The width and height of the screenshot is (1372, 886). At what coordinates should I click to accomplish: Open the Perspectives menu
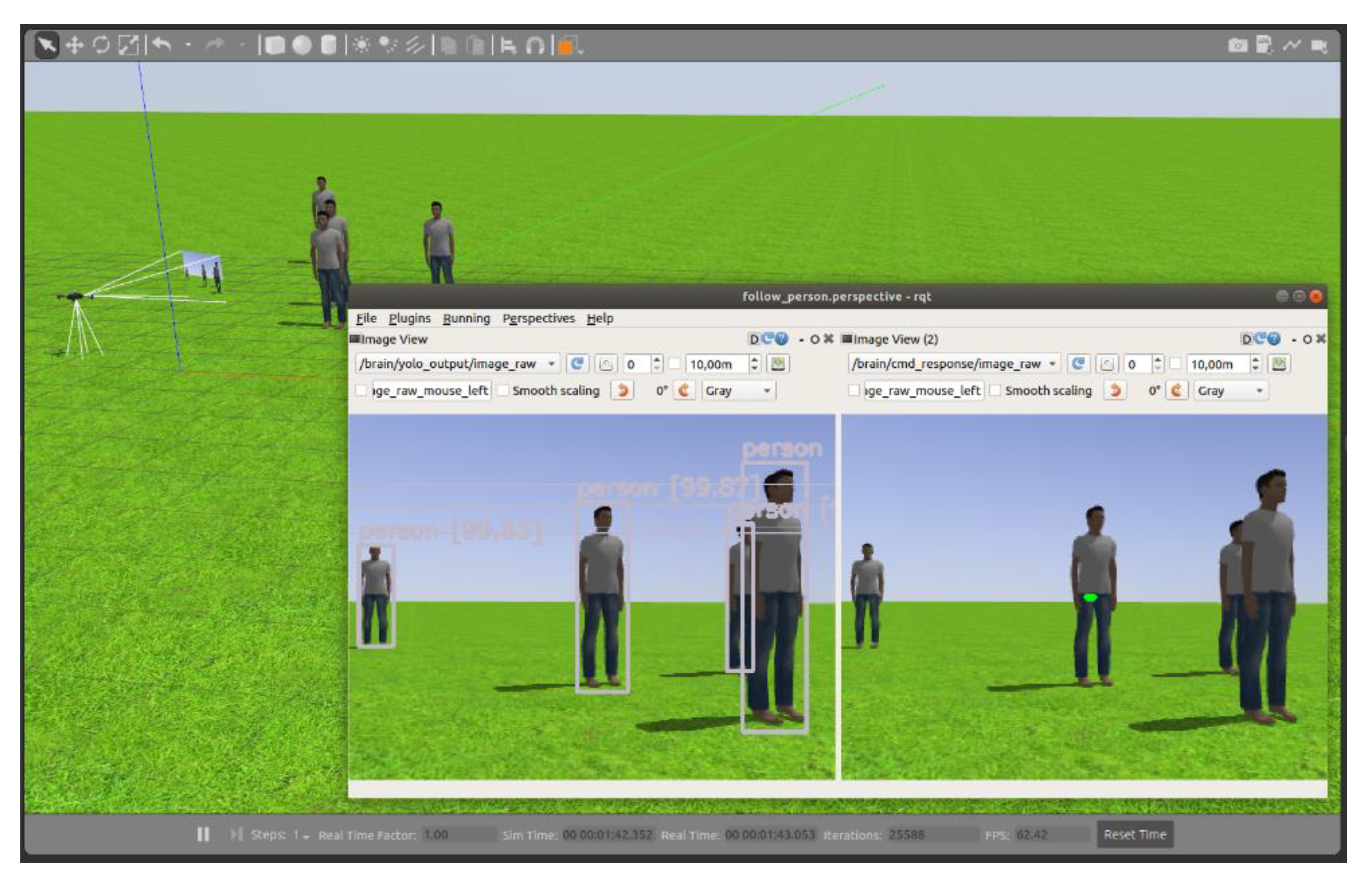[x=538, y=318]
